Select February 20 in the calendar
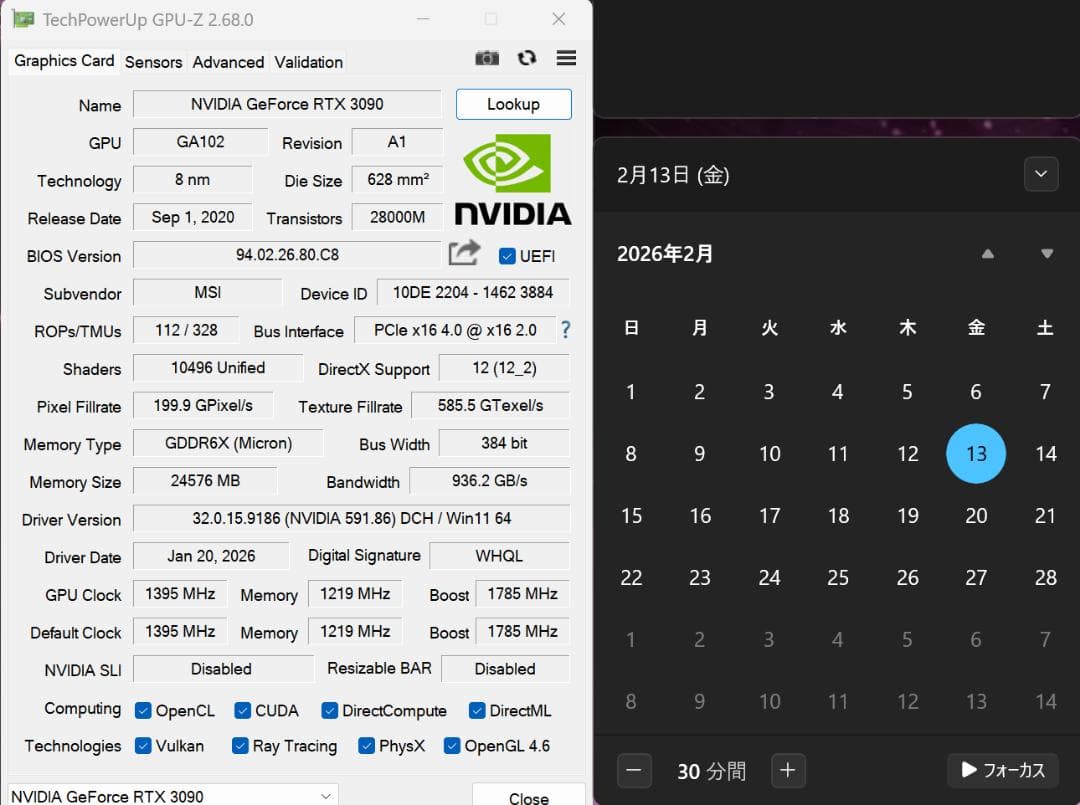 [976, 516]
